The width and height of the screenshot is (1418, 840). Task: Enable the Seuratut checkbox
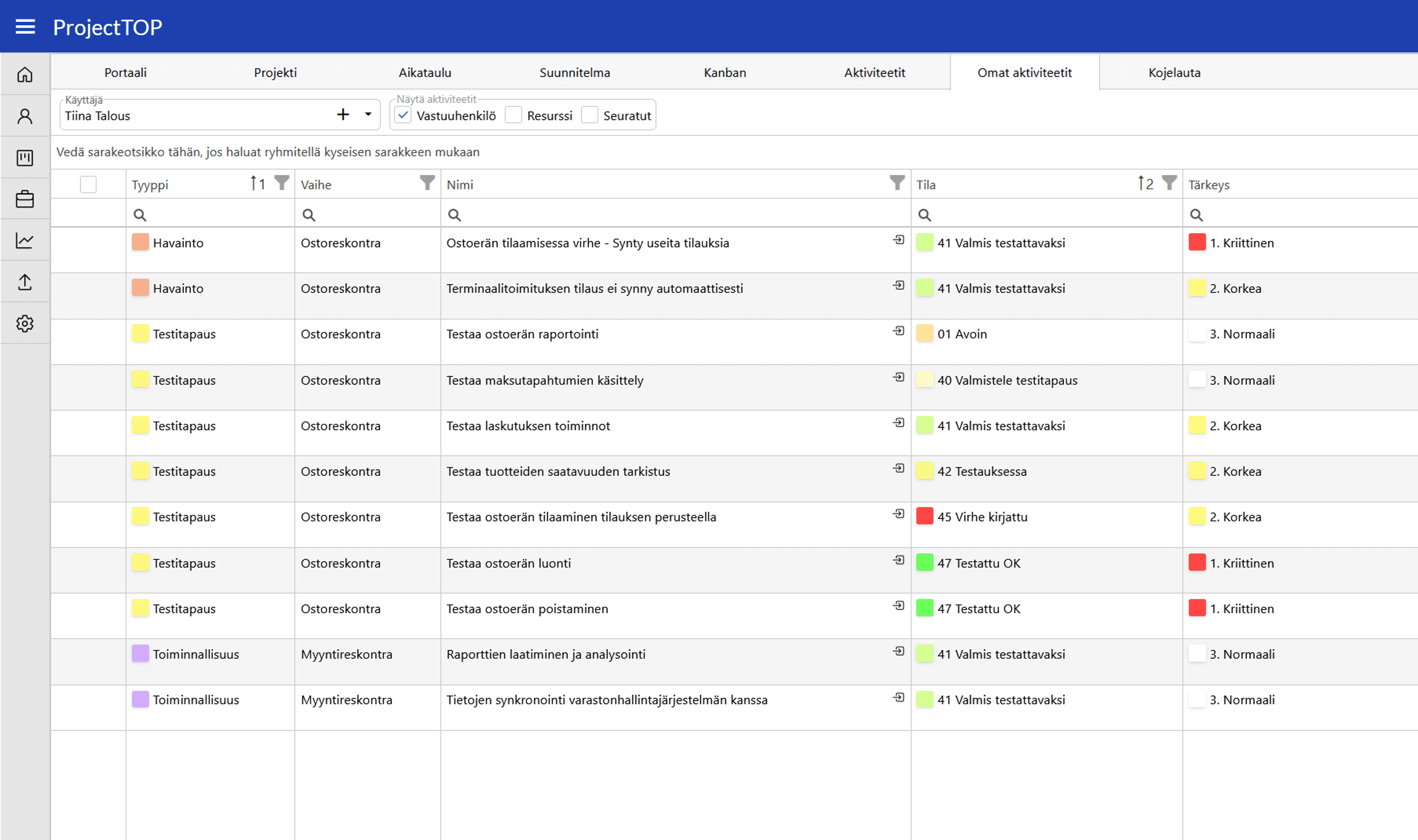pyautogui.click(x=590, y=115)
